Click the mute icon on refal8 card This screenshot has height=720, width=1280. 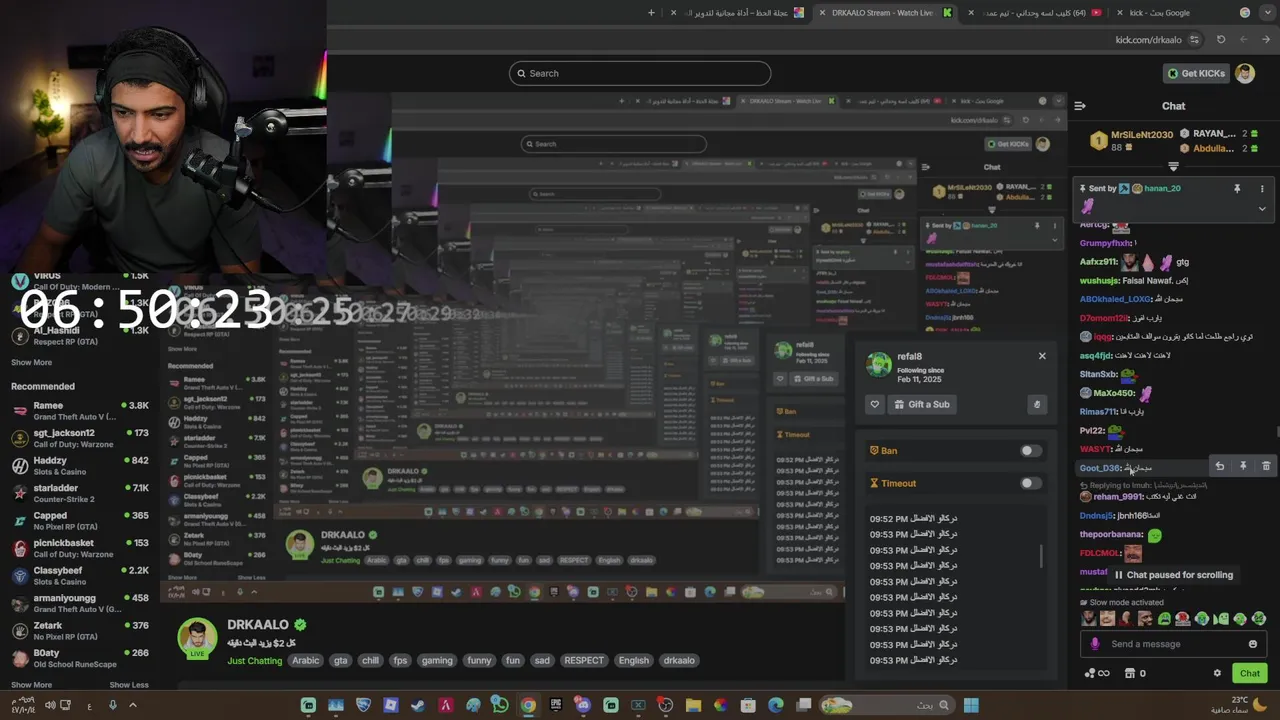(x=1036, y=404)
